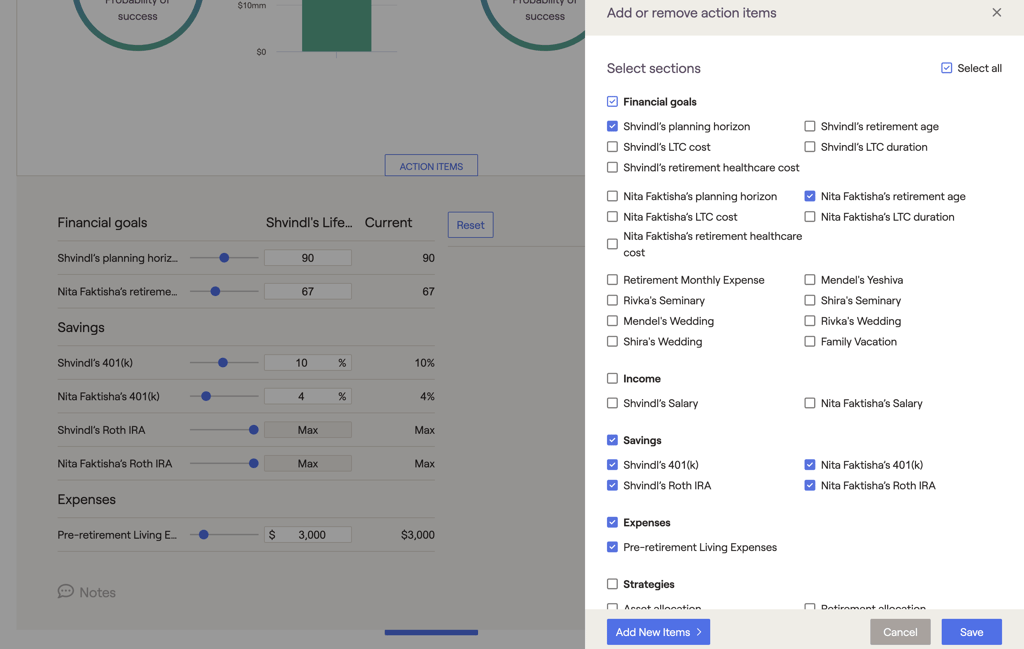The height and width of the screenshot is (649, 1024).
Task: Click the Notes speech bubble icon
Action: click(66, 591)
